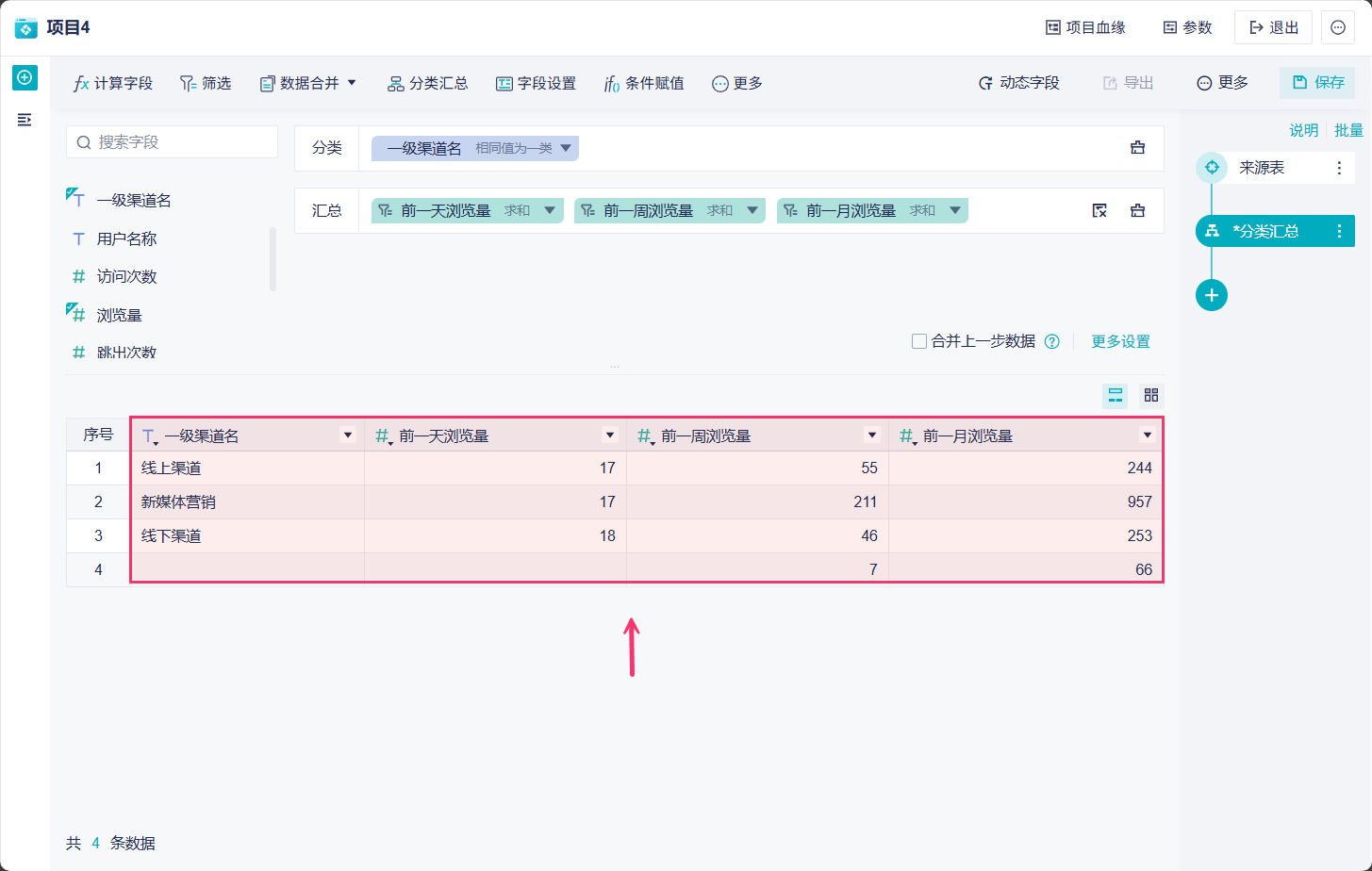The width and height of the screenshot is (1372, 871).
Task: Open the 前一周浏览量 column header dropdown arrow
Action: (872, 435)
